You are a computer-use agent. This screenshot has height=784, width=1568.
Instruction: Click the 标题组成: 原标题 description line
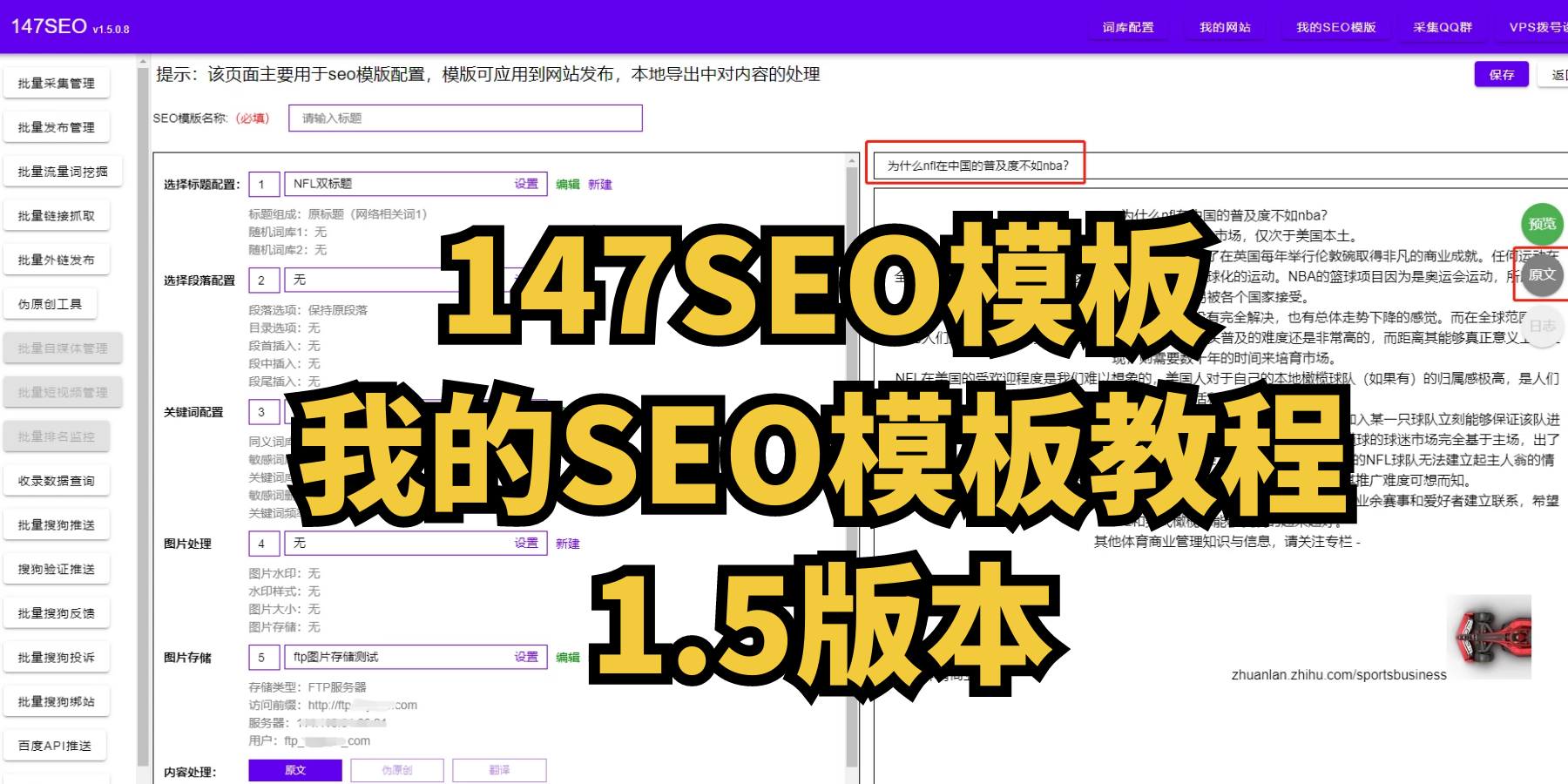point(338,214)
